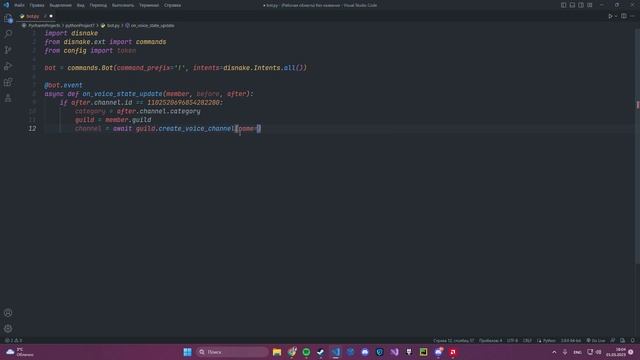
Task: Open the Run and Debug view
Action: [x=8, y=66]
